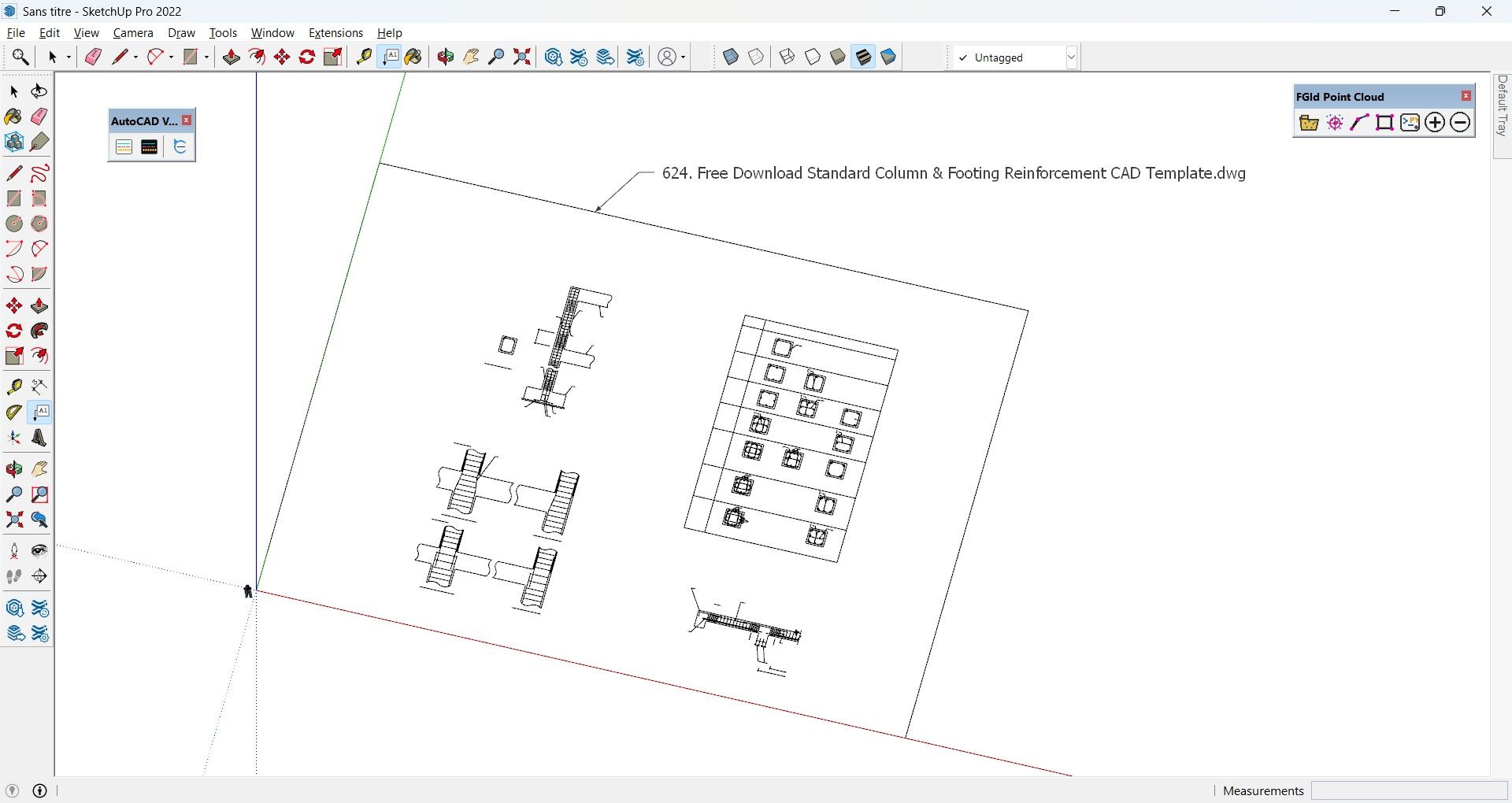Open the Untagged tag dropdown

coord(1071,57)
